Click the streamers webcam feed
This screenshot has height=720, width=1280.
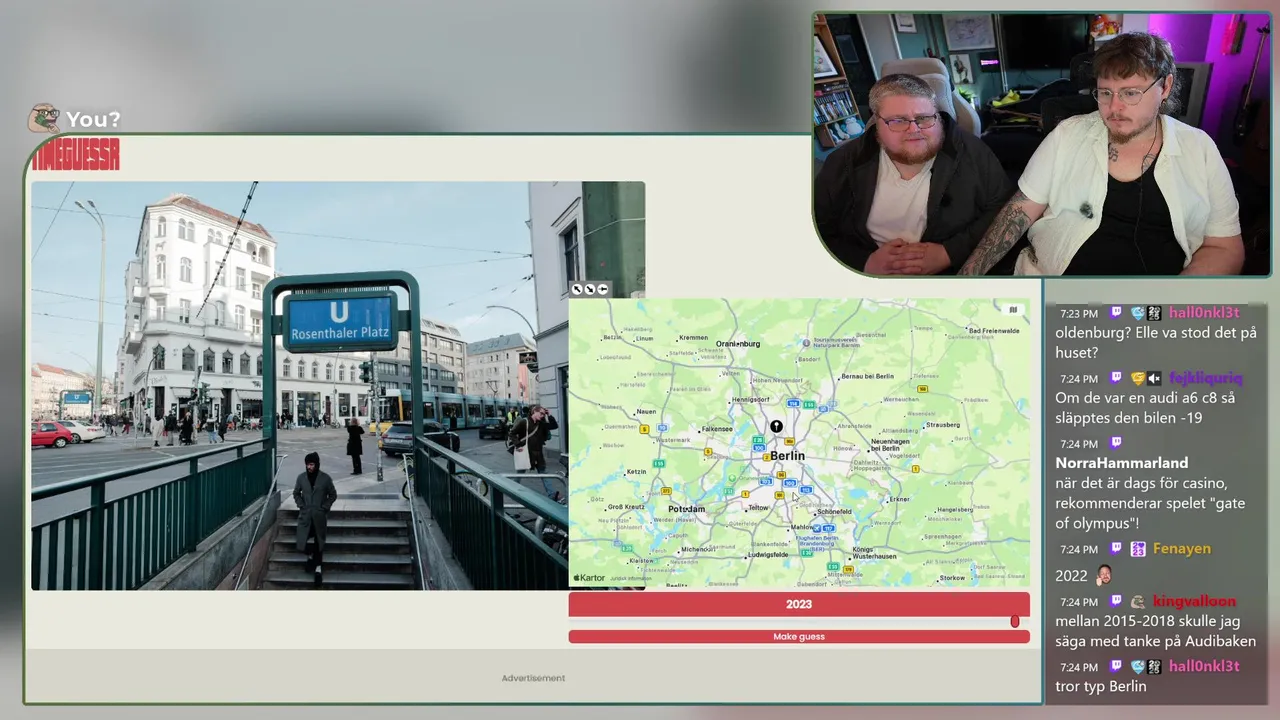(1041, 145)
